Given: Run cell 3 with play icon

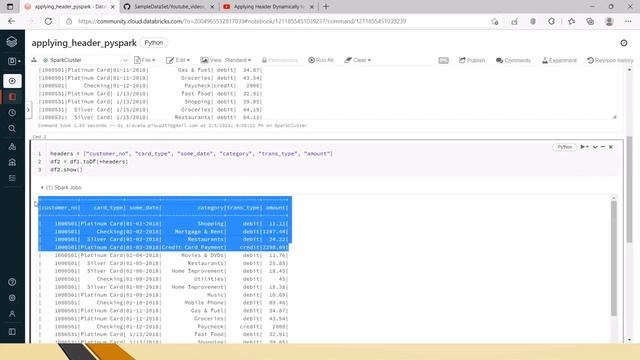Looking at the screenshot, I should 584,147.
